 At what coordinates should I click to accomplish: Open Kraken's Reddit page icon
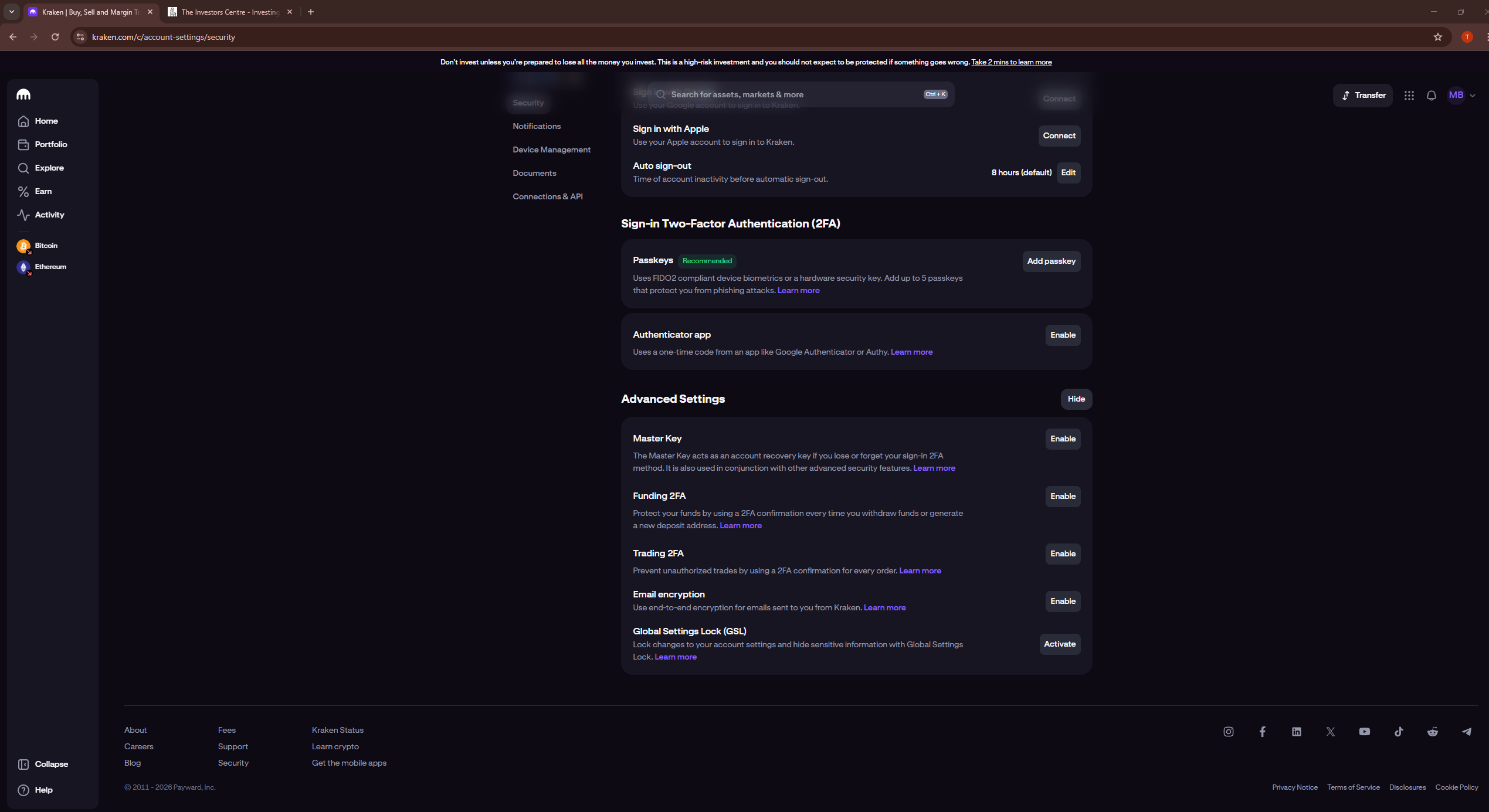click(x=1433, y=732)
